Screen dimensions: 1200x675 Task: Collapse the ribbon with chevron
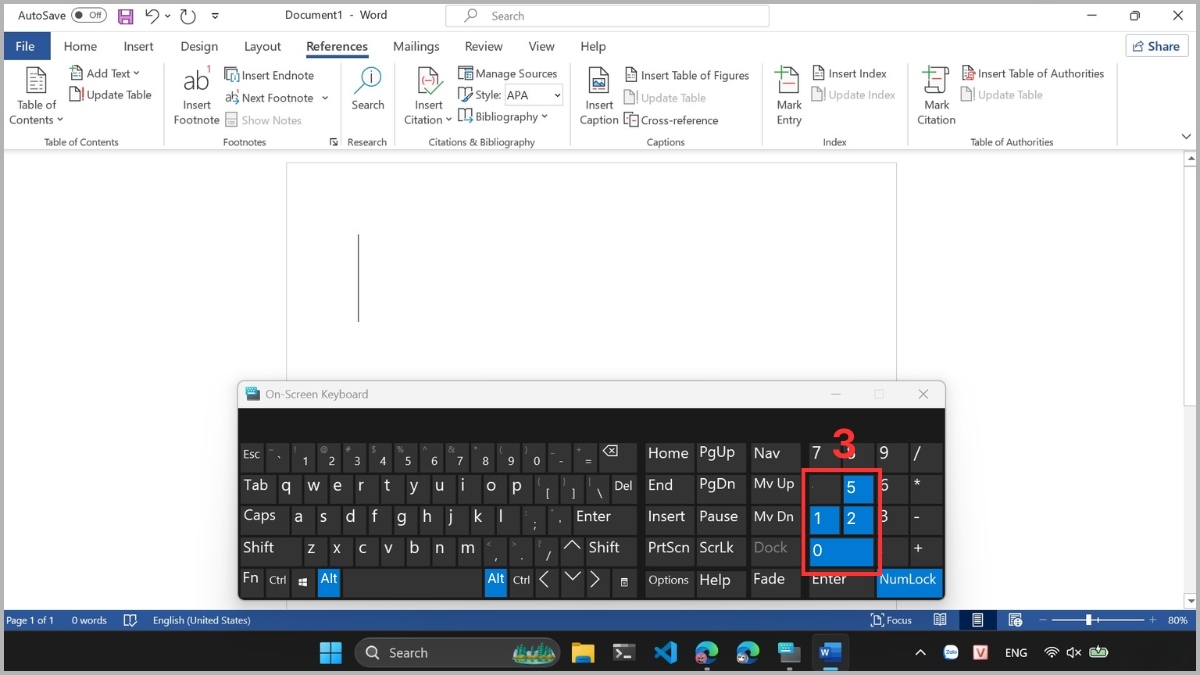click(x=1187, y=136)
